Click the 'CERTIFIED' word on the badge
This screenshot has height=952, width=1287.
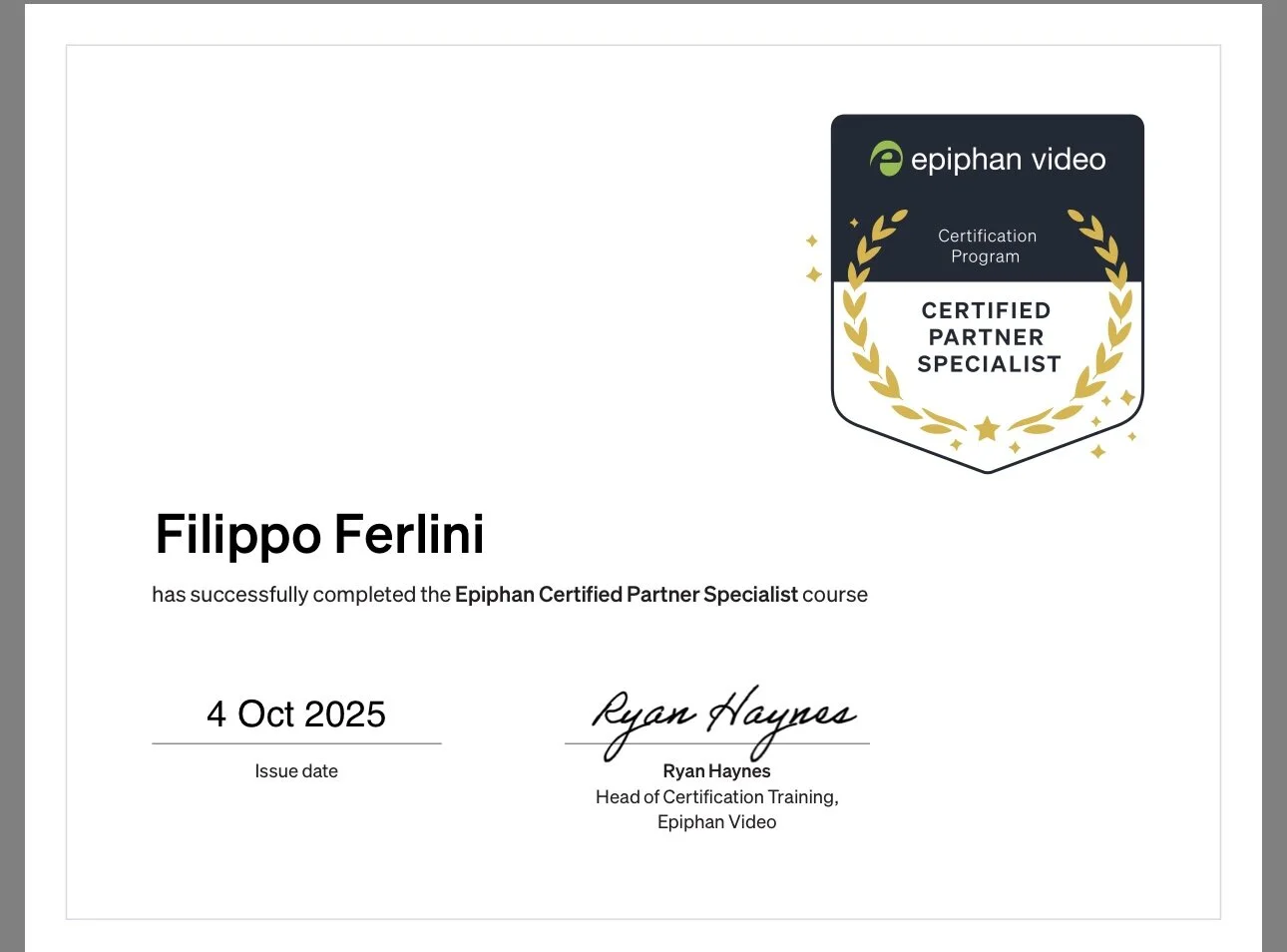pyautogui.click(x=986, y=310)
